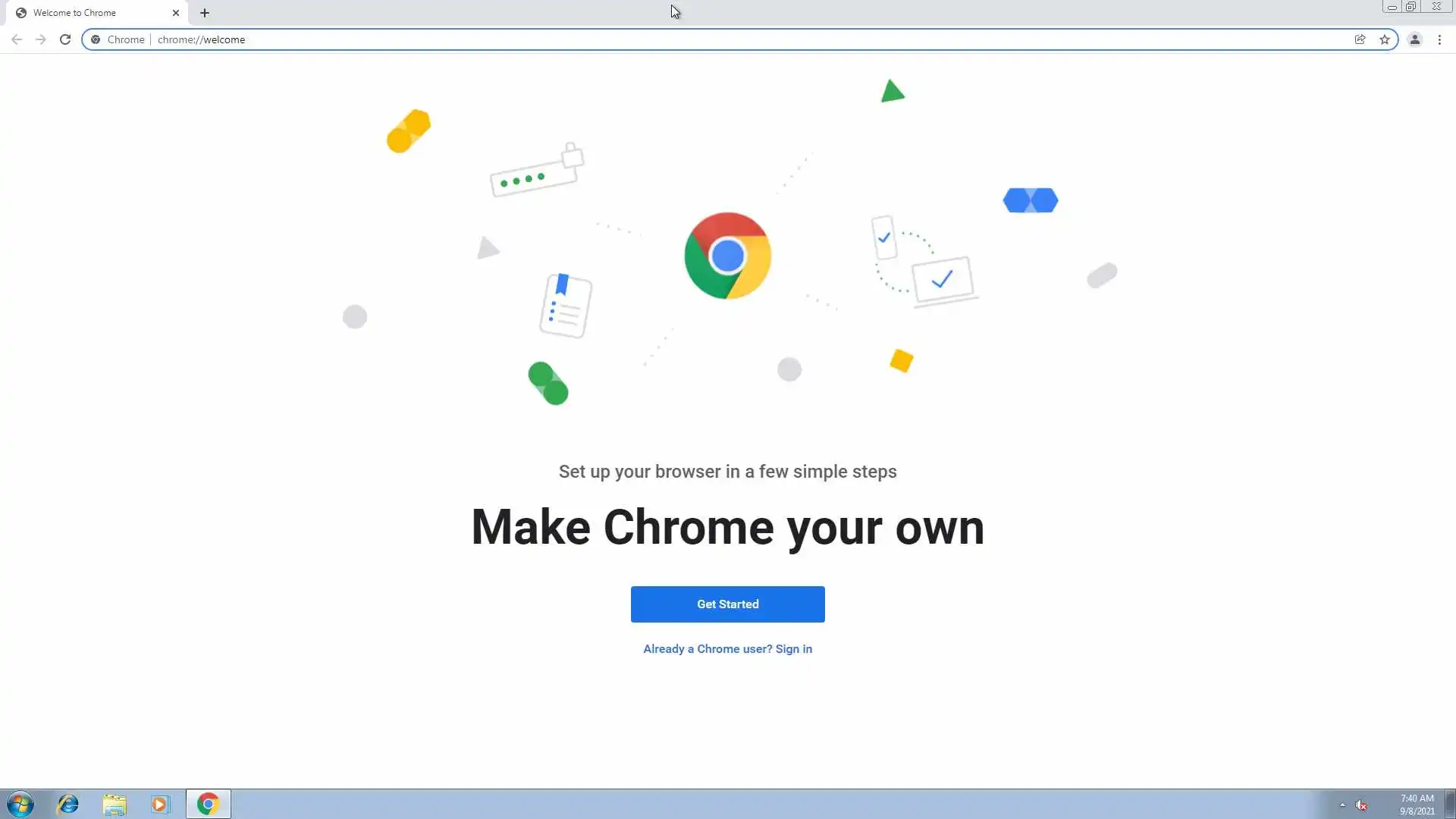Select the Welcome to Chrome tab
Image resolution: width=1456 pixels, height=819 pixels.
[x=83, y=13]
